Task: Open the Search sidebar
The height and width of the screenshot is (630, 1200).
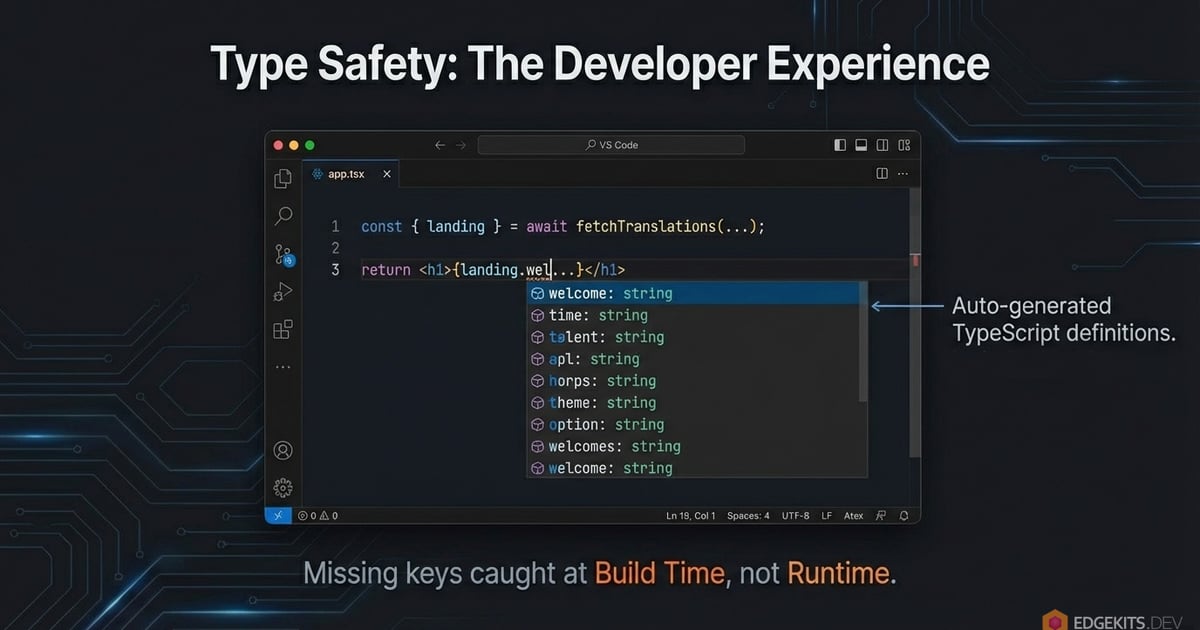Action: point(282,216)
